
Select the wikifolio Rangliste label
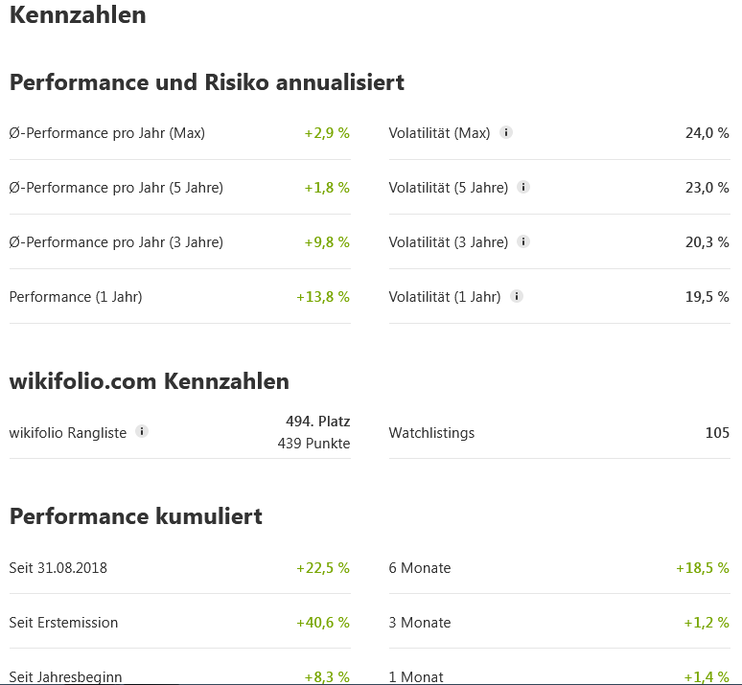pyautogui.click(x=68, y=433)
